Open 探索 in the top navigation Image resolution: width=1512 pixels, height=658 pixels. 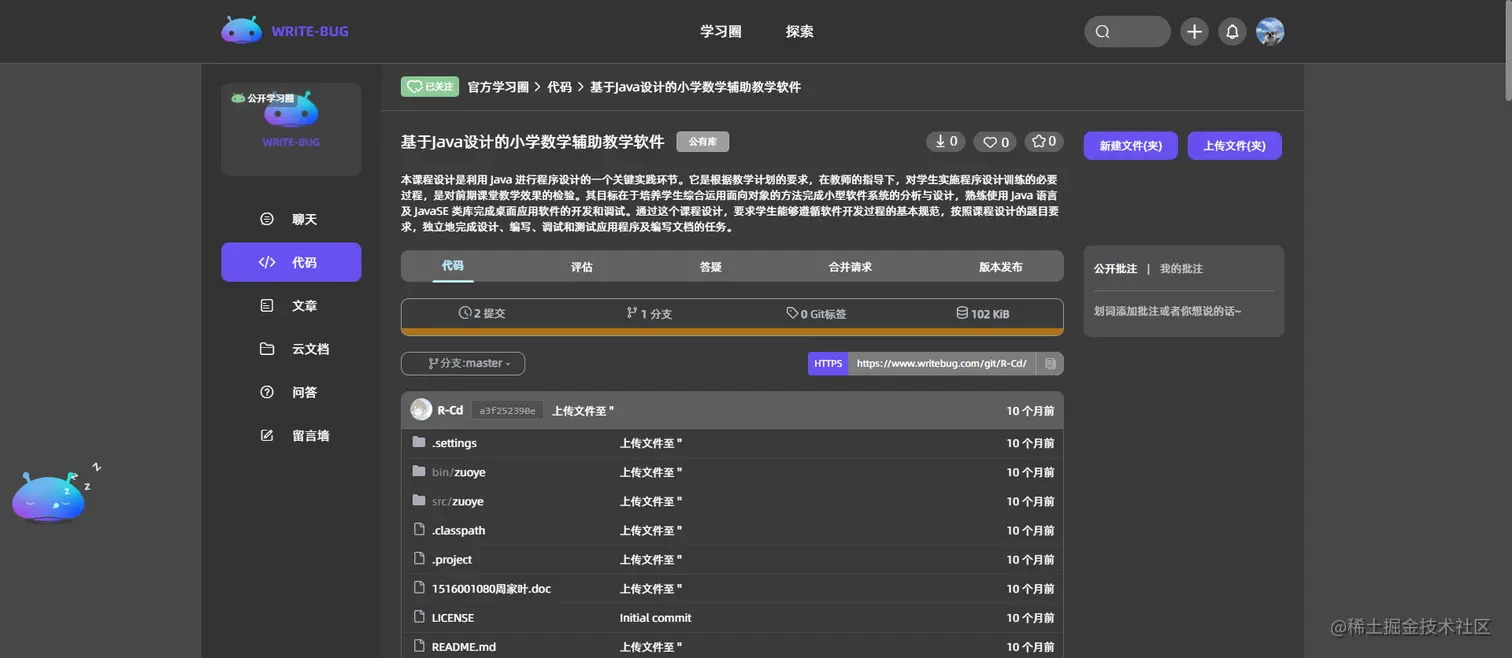point(800,32)
